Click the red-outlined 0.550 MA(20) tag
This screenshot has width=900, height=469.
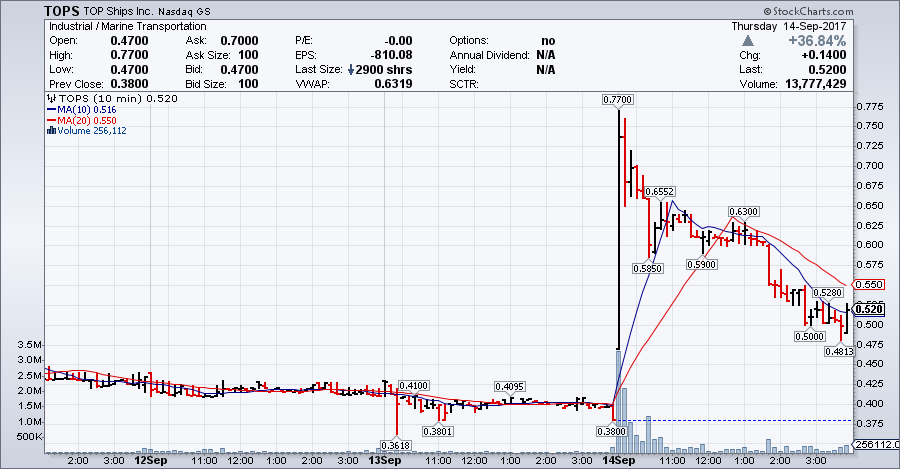click(867, 284)
